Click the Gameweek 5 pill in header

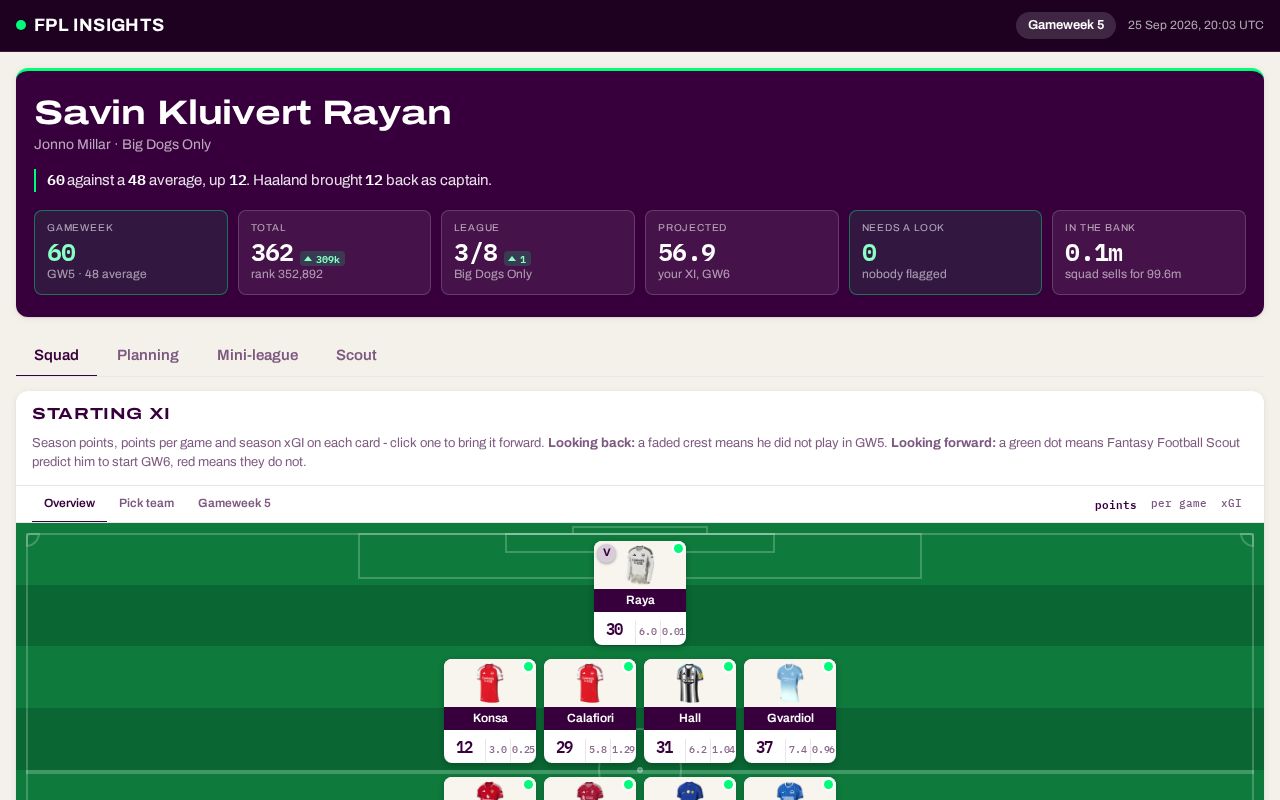[x=1066, y=25]
